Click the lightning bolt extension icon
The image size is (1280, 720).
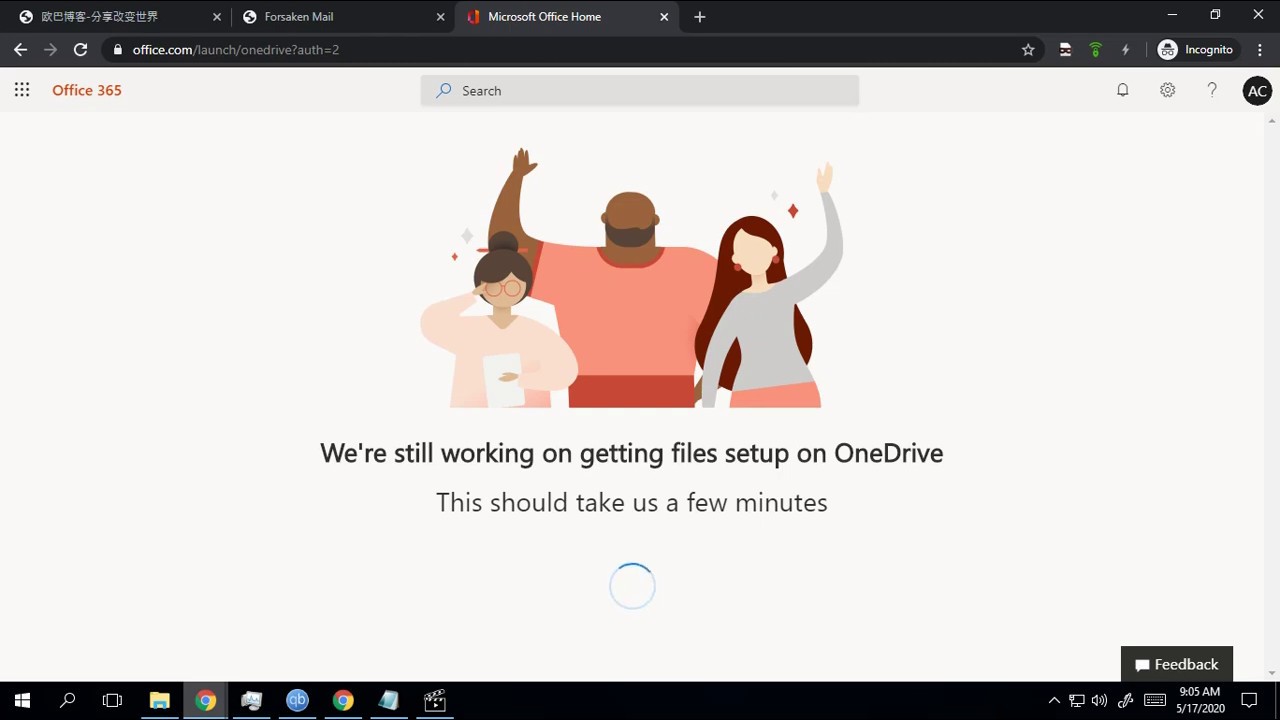(1125, 49)
